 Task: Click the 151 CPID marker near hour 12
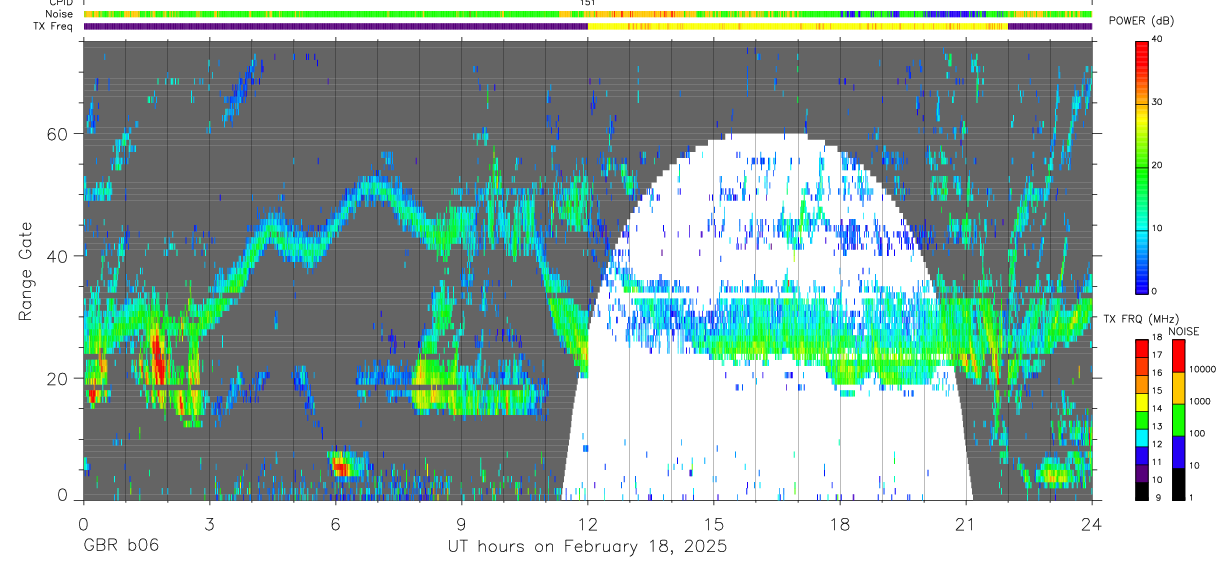588,3
